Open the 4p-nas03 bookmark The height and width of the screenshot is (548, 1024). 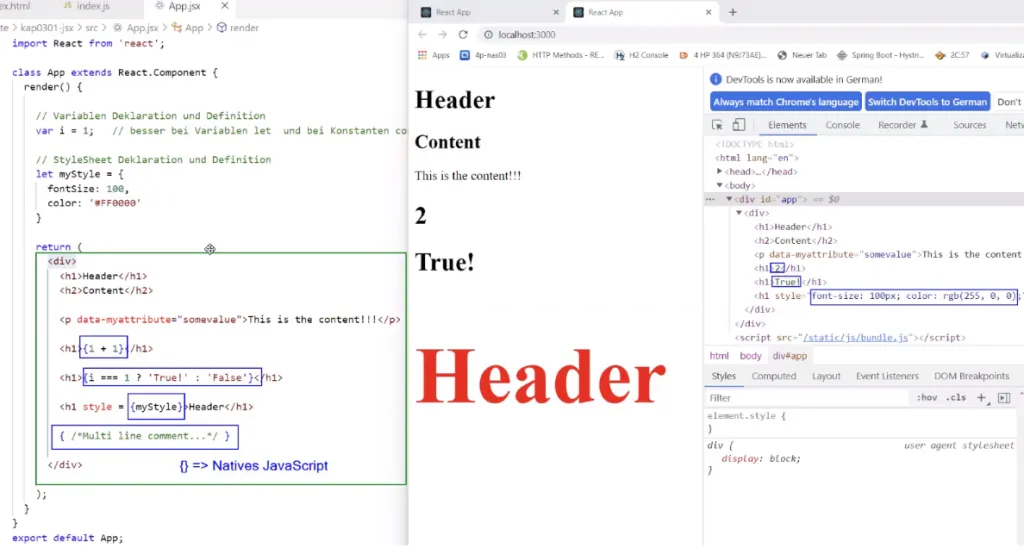[483, 56]
